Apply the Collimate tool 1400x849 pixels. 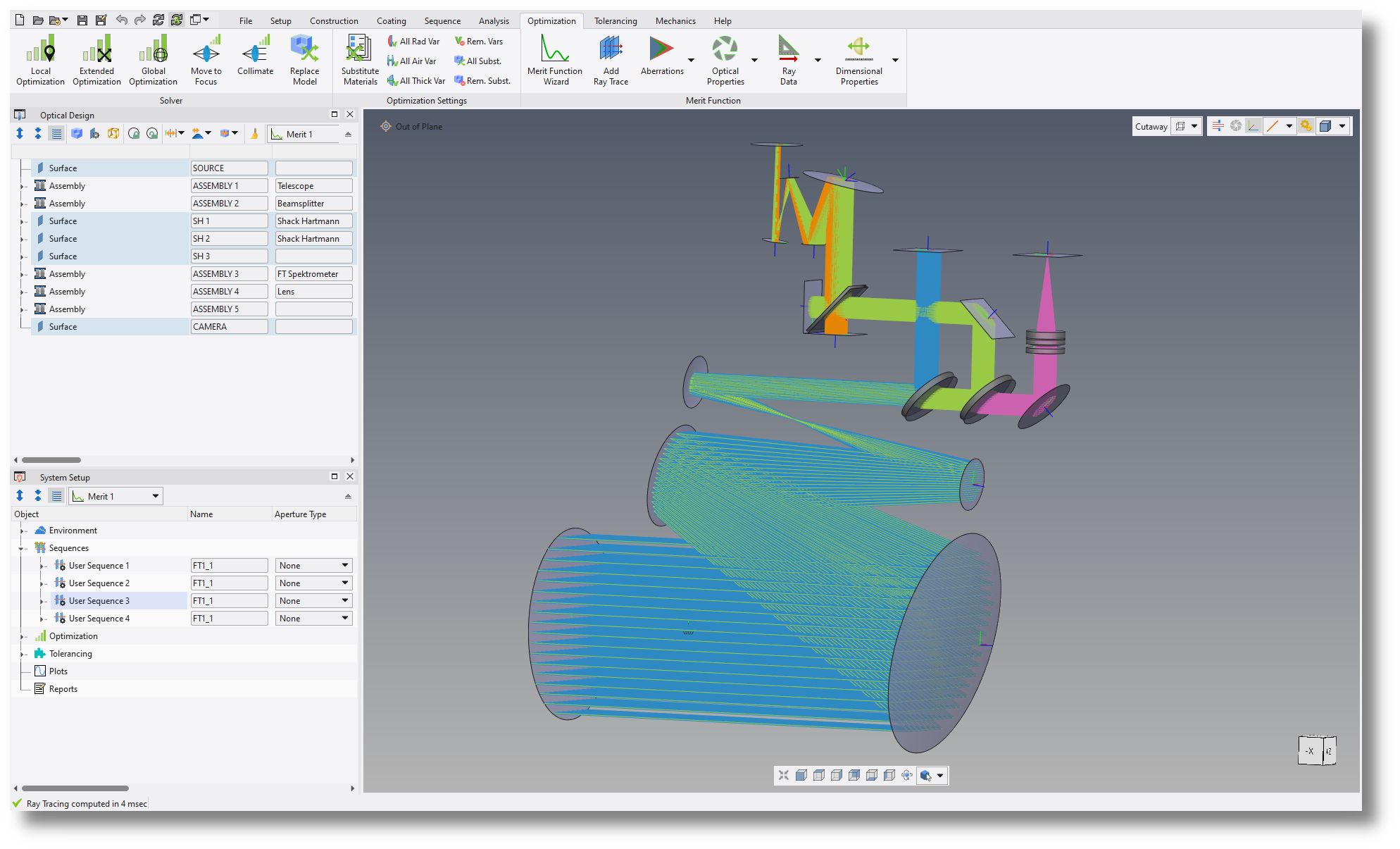coord(255,56)
